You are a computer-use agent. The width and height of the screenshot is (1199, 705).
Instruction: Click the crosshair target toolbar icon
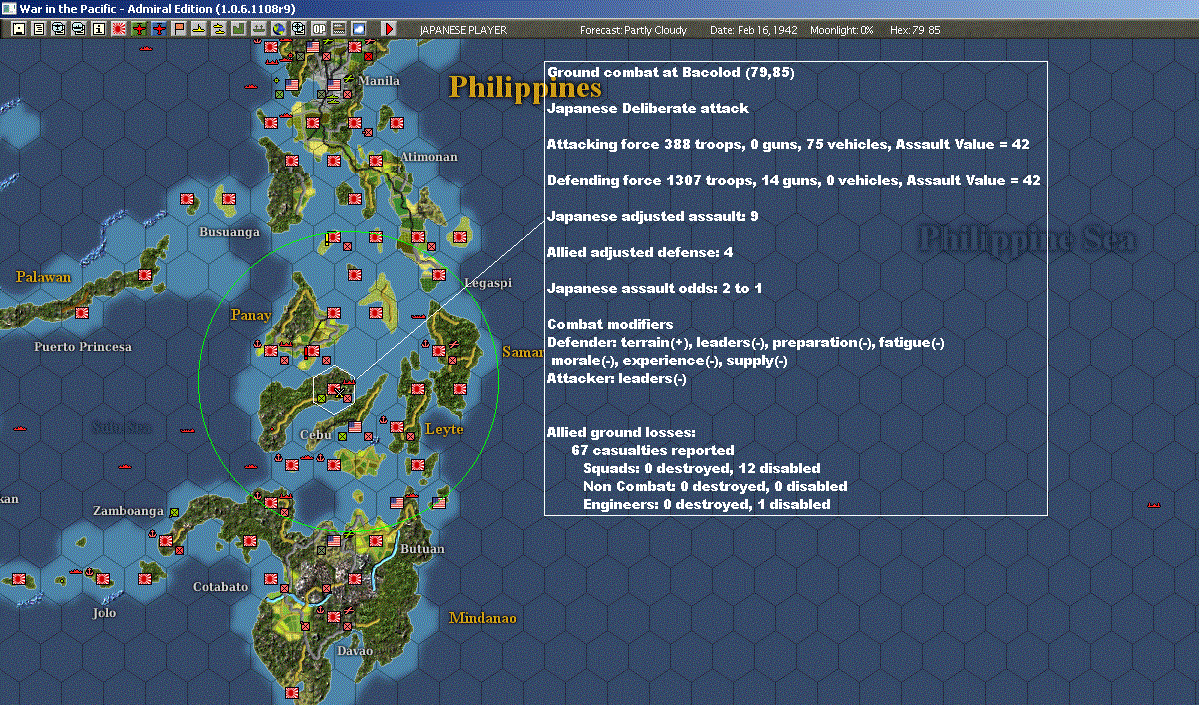(298, 29)
